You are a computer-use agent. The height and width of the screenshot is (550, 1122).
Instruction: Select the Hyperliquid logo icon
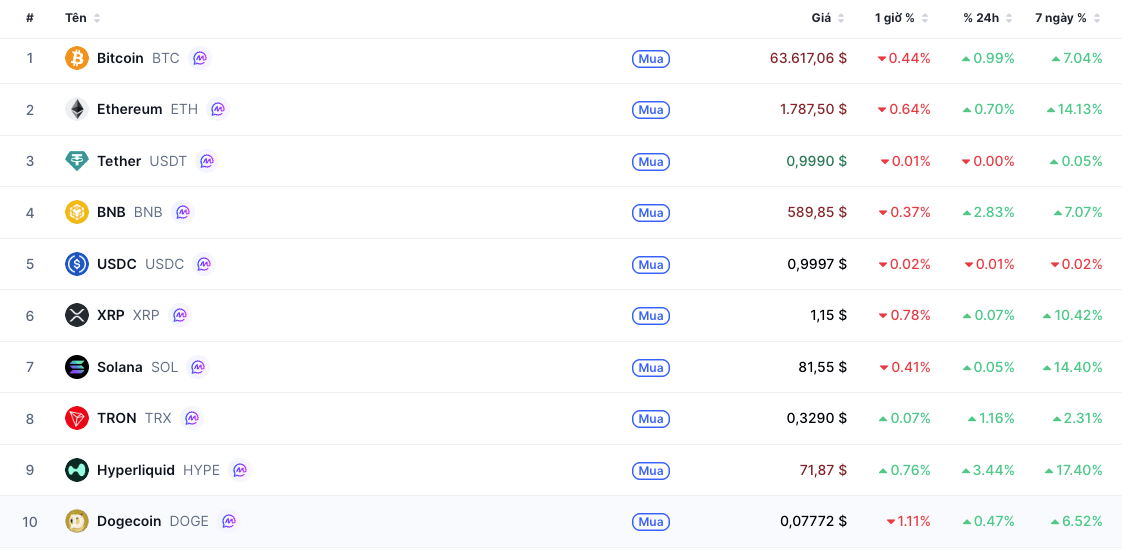click(77, 470)
